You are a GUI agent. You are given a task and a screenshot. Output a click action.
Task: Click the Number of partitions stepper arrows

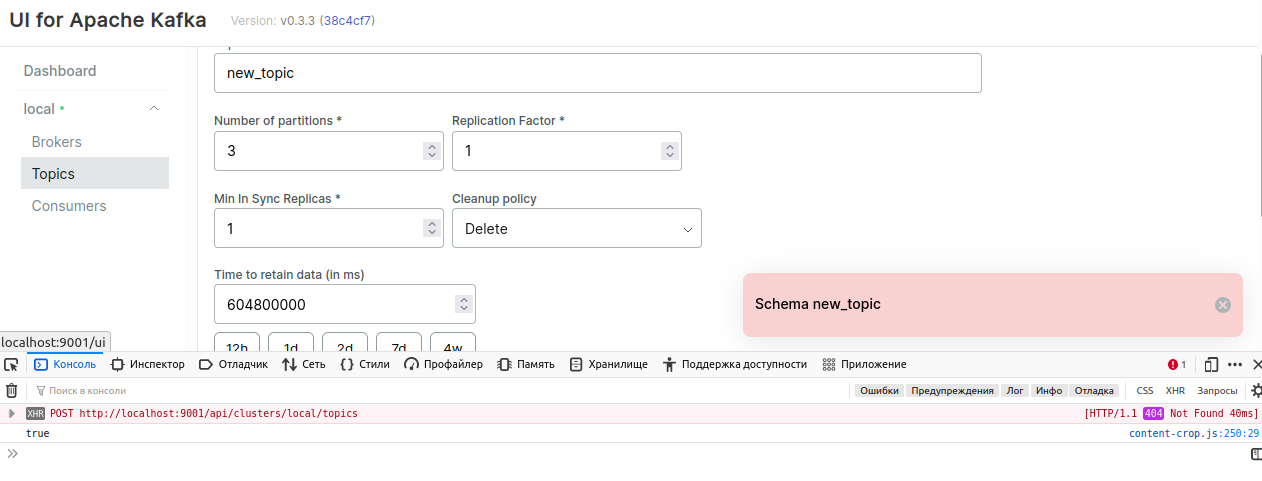click(x=431, y=151)
